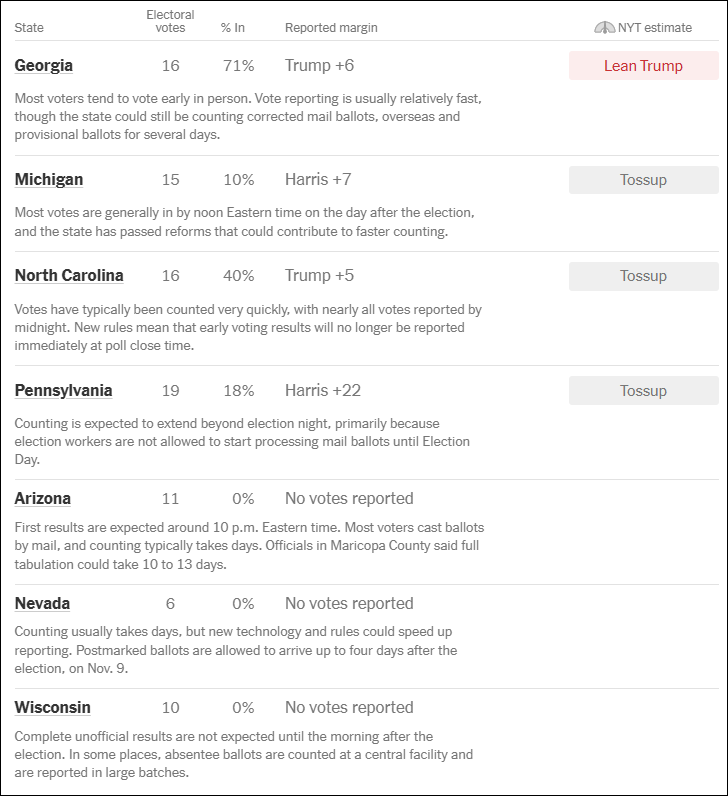
Task: Click the NYT estimate needle icon
Action: click(x=604, y=28)
